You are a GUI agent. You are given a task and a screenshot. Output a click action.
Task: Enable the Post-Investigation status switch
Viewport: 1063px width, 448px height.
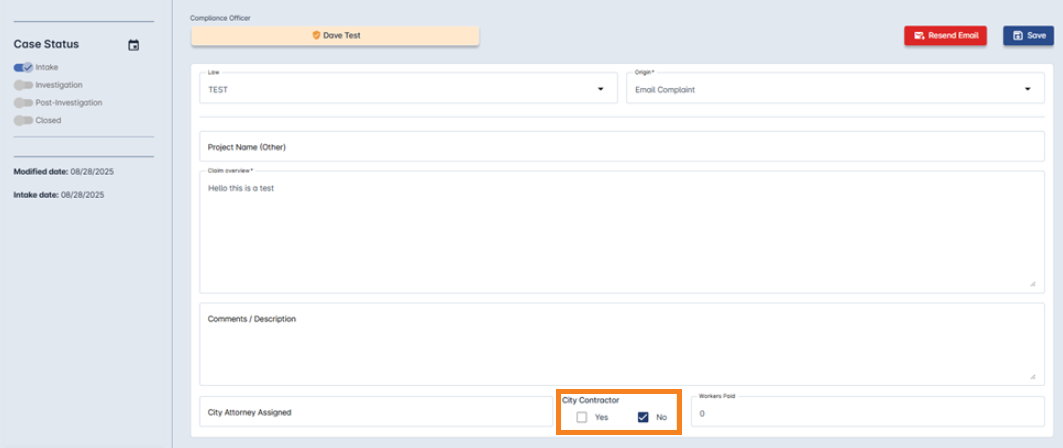tap(23, 102)
